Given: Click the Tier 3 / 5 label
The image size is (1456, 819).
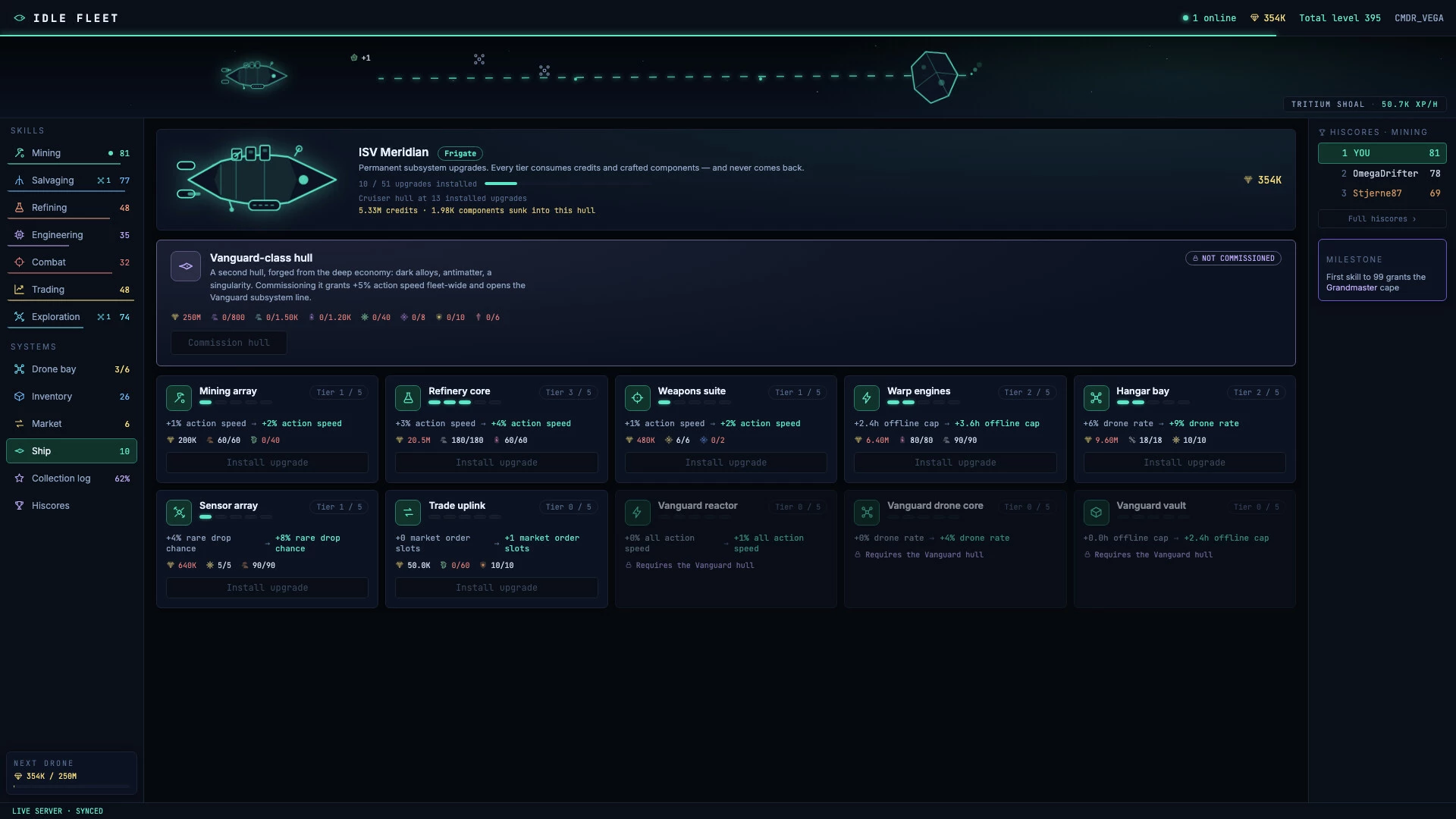Looking at the screenshot, I should click(x=568, y=393).
